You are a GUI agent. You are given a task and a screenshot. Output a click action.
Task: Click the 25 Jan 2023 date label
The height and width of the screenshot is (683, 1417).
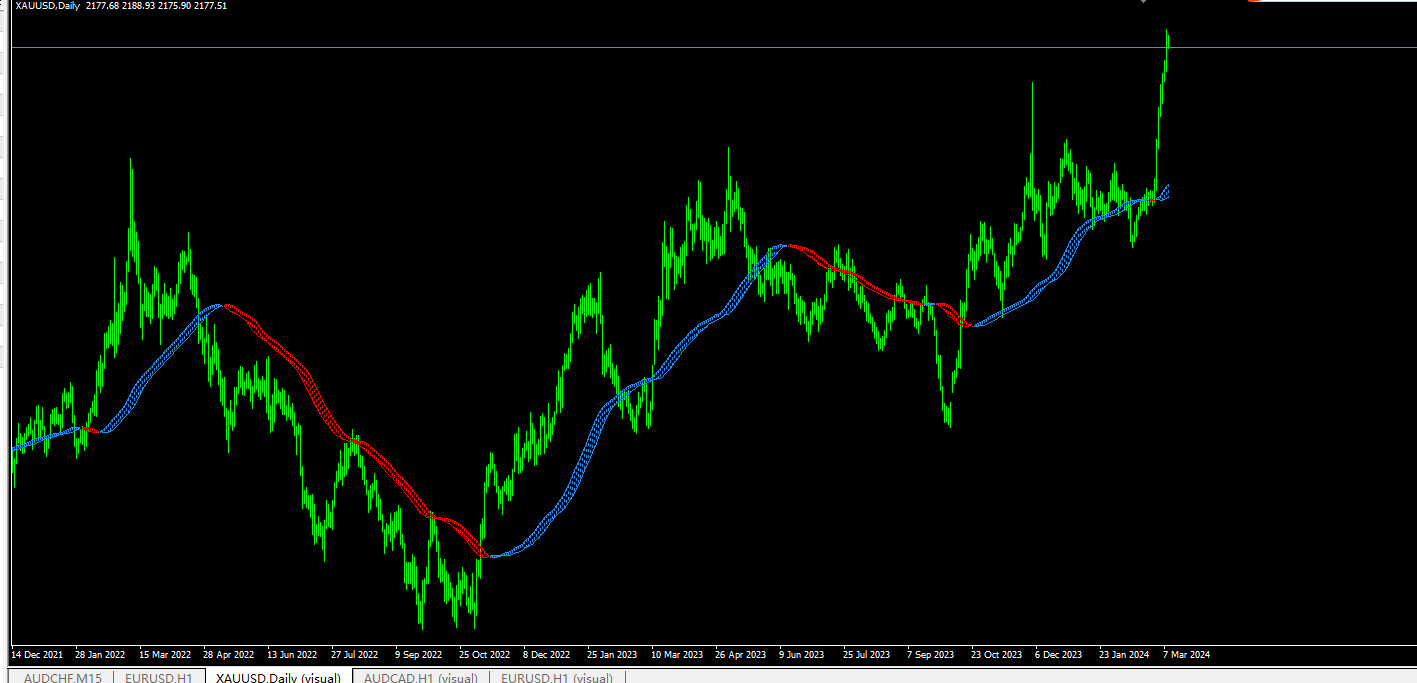(x=612, y=655)
